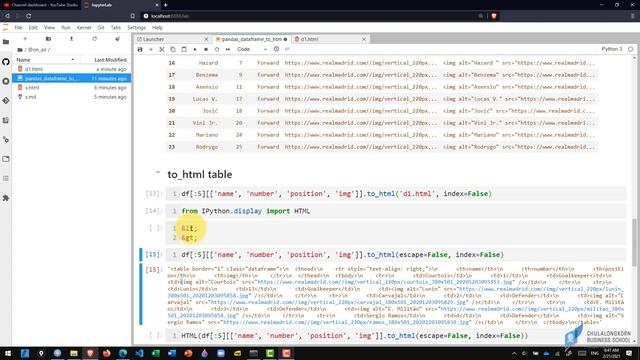Copy the selected cells
The width and height of the screenshot is (640, 360).
pyautogui.click(x=173, y=49)
